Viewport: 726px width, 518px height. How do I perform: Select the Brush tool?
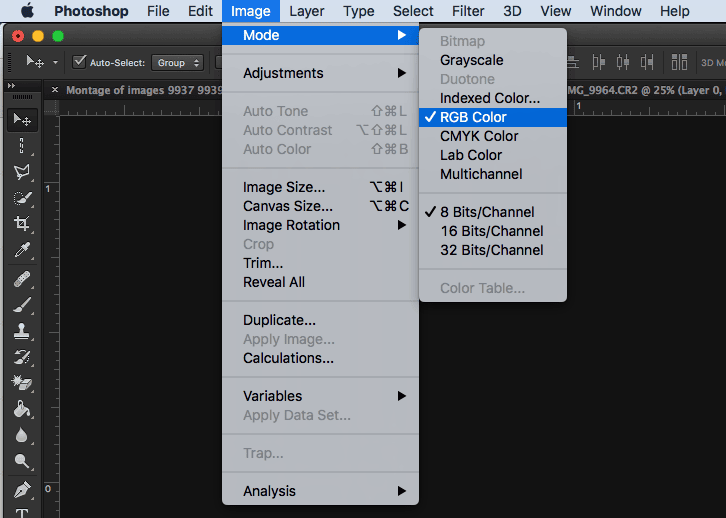[22, 305]
